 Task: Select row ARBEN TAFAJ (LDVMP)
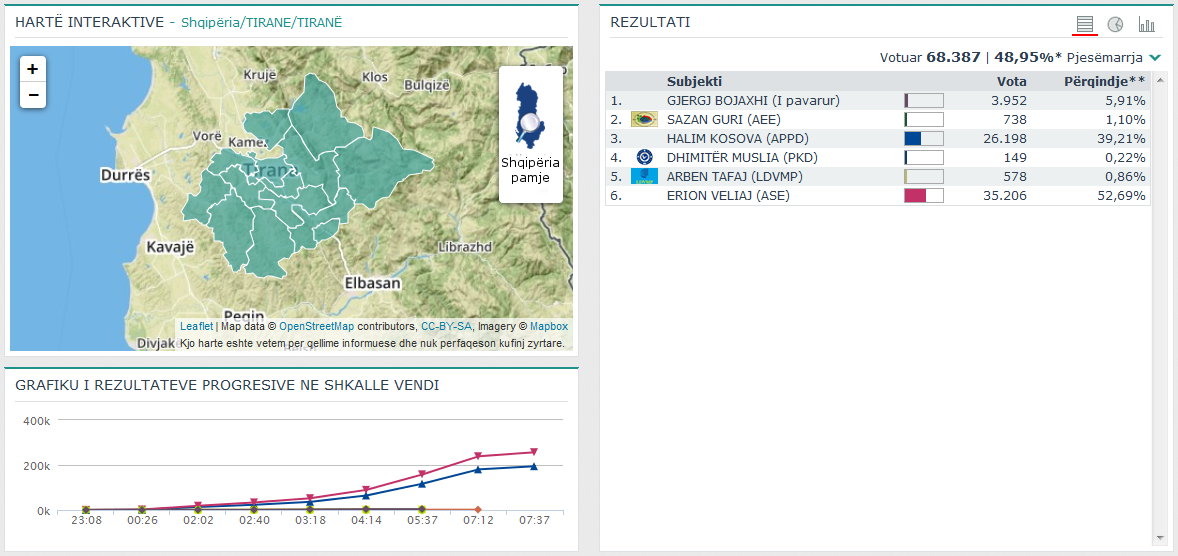877,177
